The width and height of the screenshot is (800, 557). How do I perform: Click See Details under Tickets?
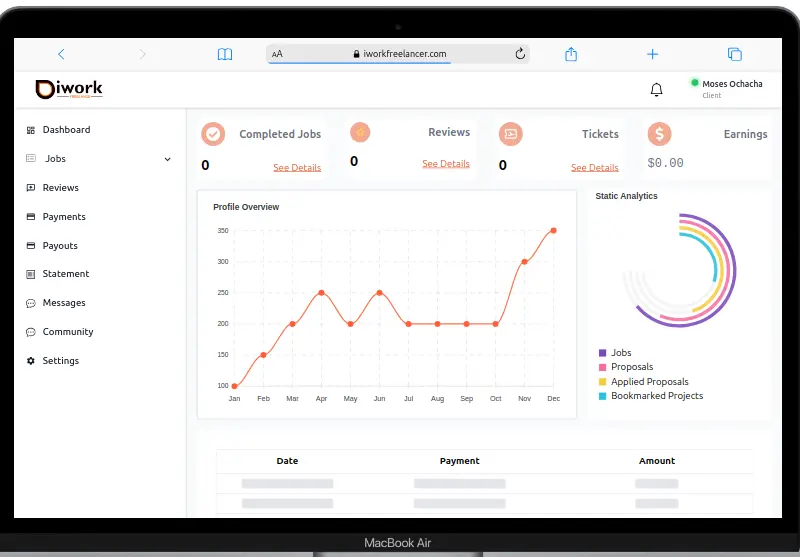click(x=594, y=168)
